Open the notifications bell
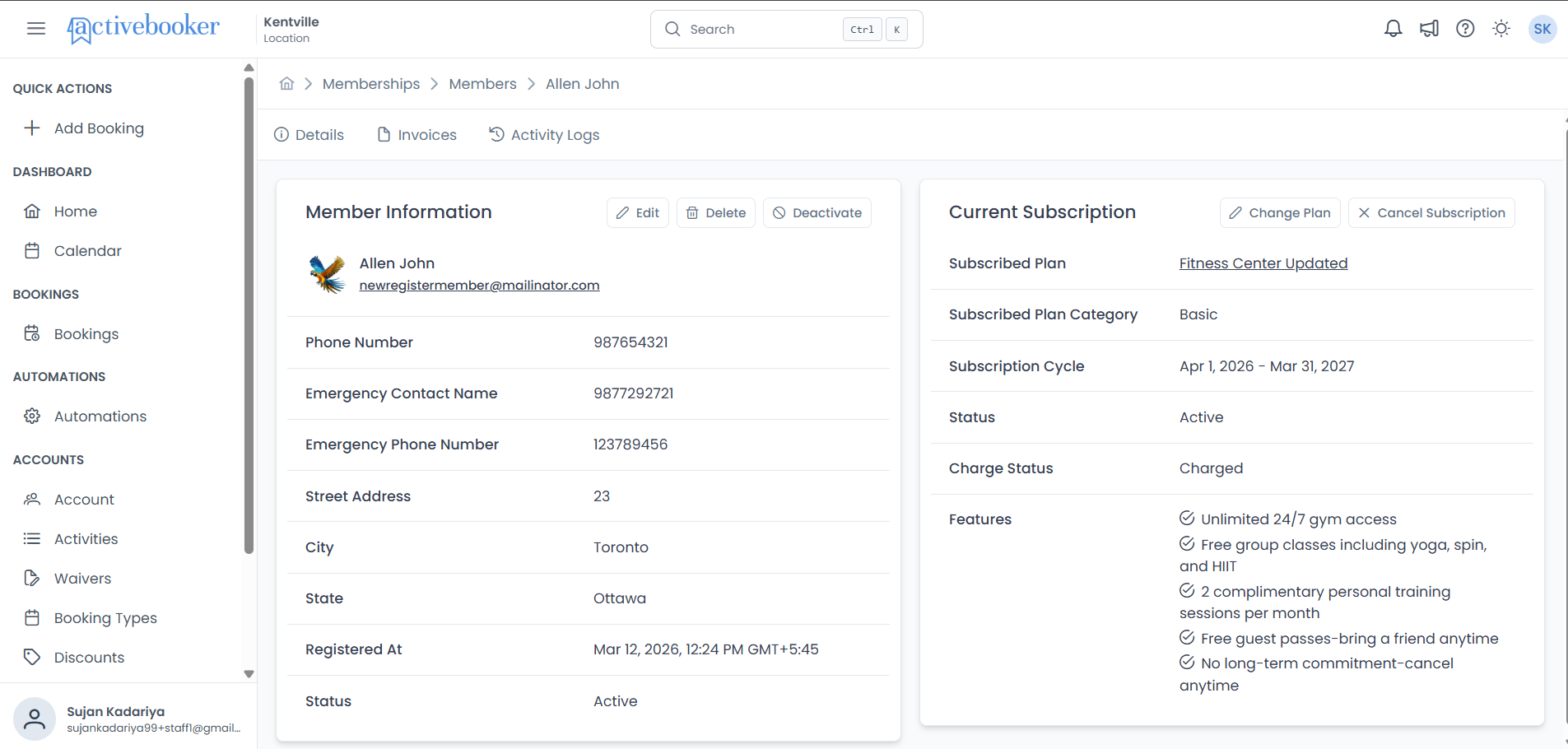The image size is (1568, 749). pyautogui.click(x=1393, y=29)
